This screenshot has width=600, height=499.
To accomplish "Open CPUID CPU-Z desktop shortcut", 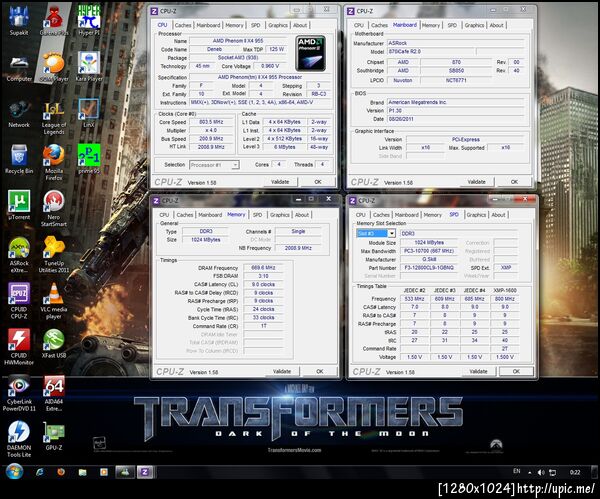I will 19,301.
